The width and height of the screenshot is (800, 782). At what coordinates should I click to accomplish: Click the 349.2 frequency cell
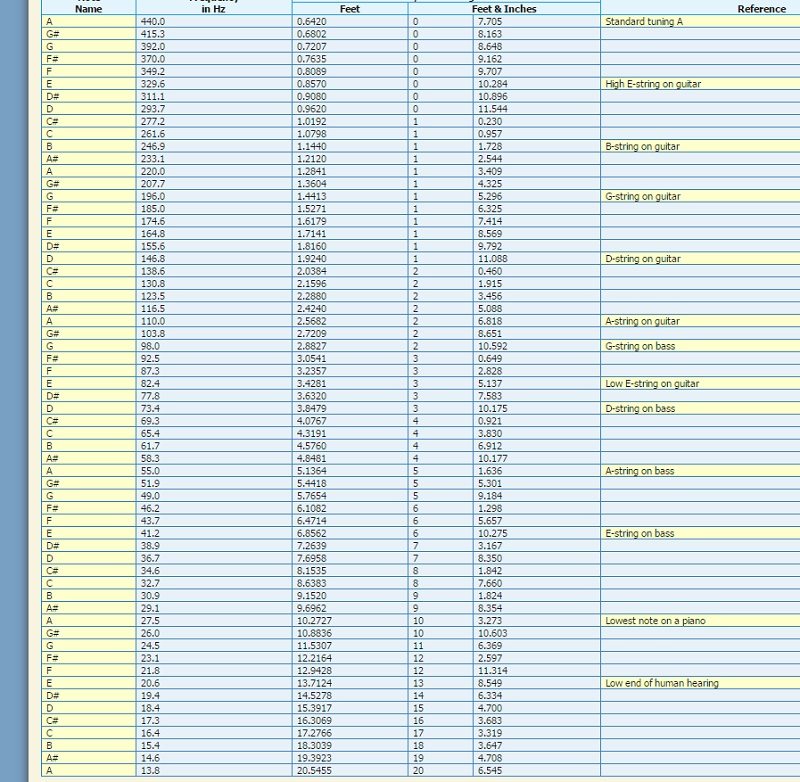pos(214,71)
